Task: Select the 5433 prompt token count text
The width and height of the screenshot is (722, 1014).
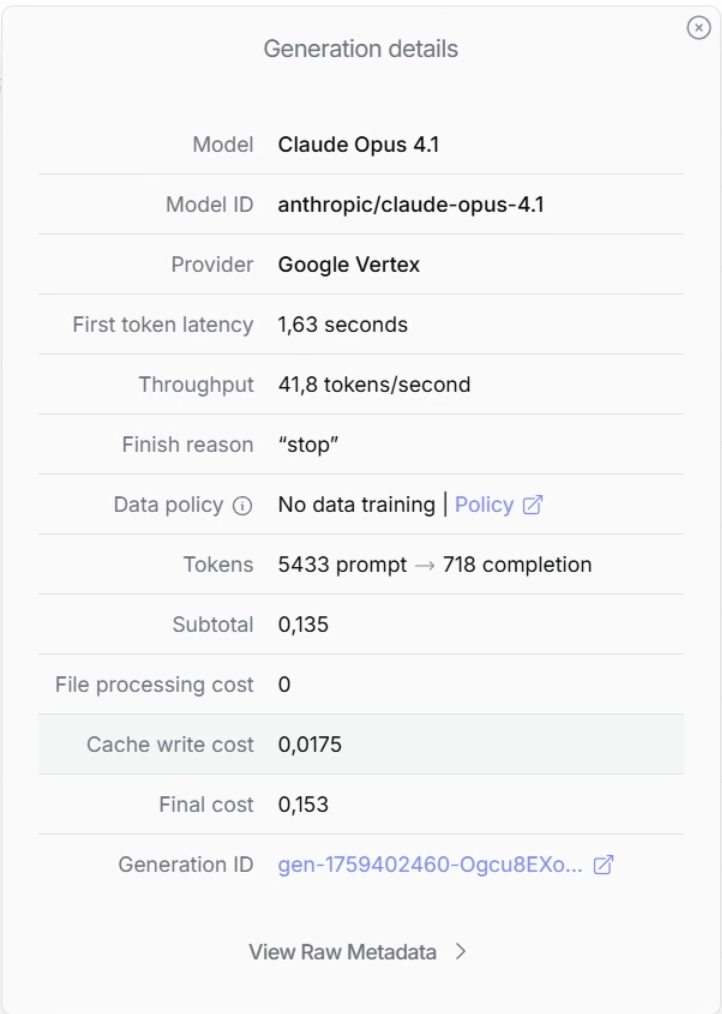Action: (342, 565)
